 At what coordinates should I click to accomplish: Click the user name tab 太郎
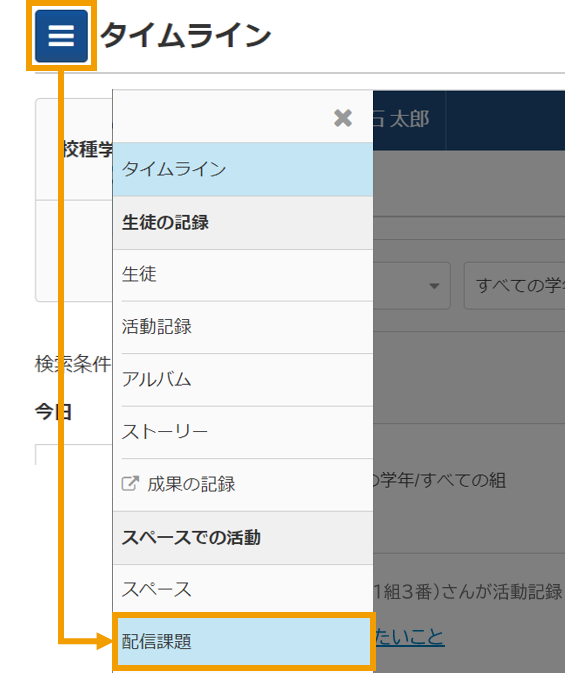(409, 120)
